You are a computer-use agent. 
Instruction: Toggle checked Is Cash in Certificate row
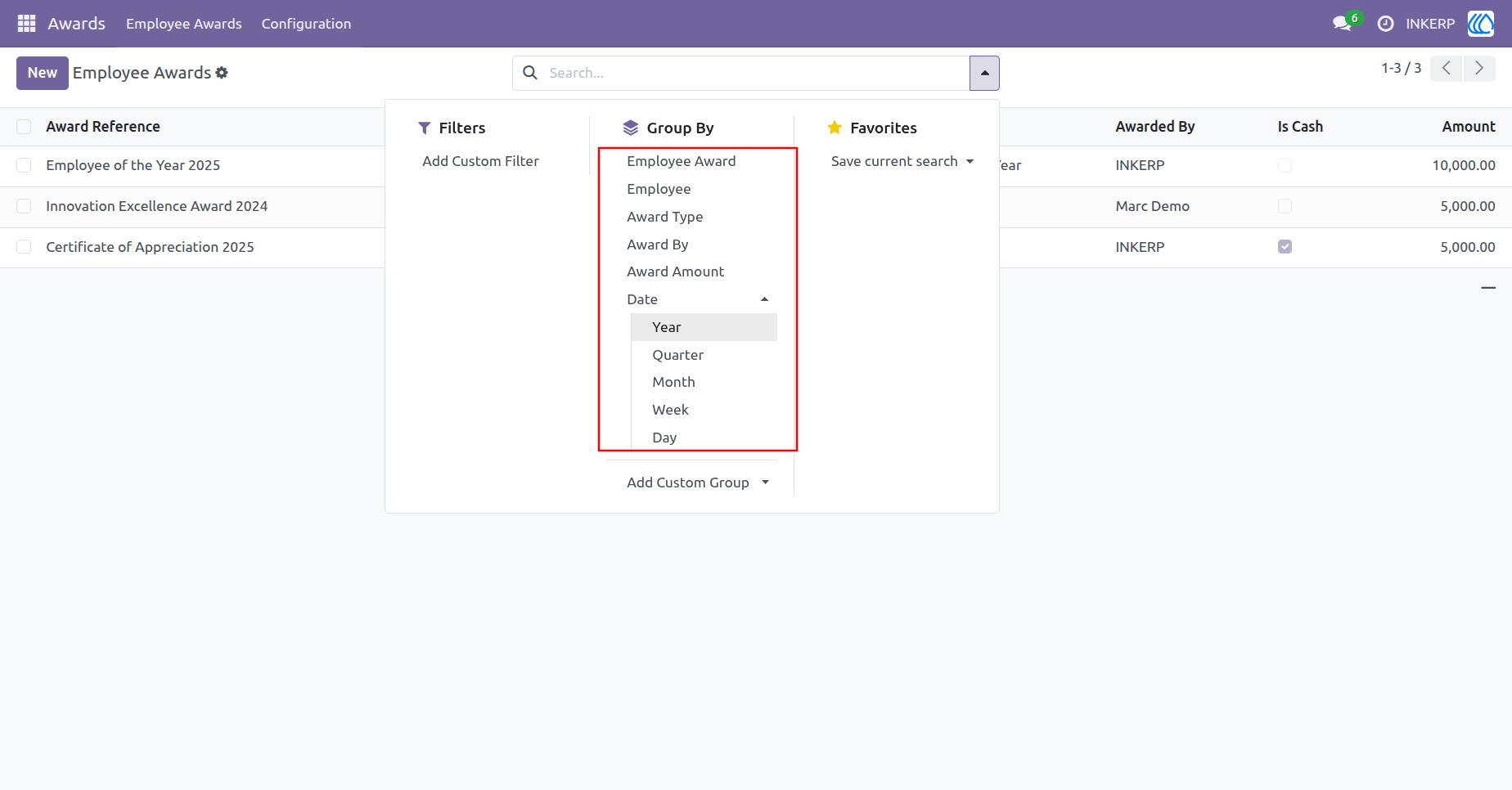tap(1285, 247)
